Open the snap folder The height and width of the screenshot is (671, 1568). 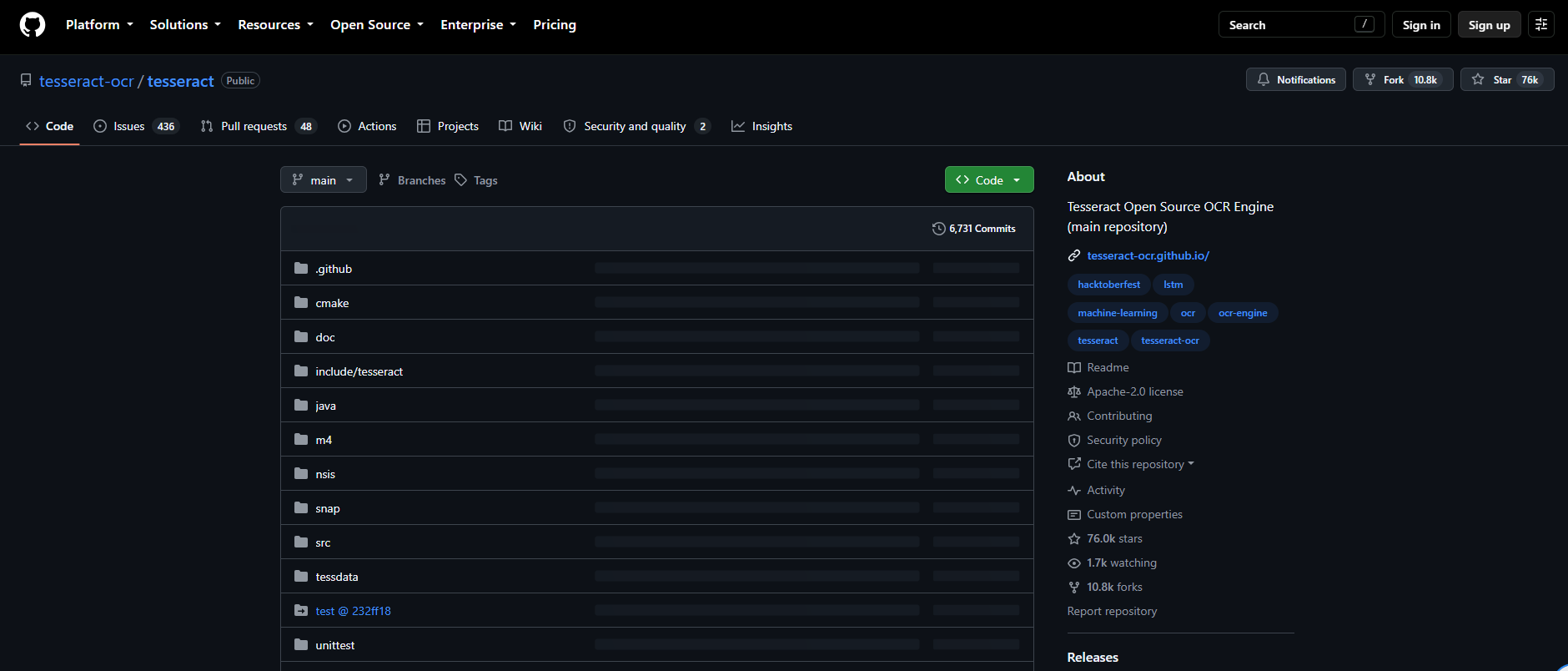tap(328, 508)
